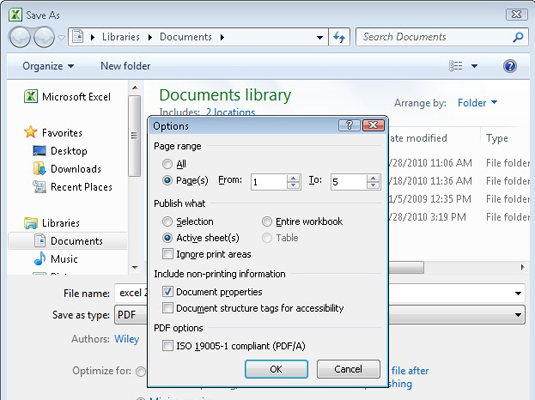Expand the Save as type dropdown arrow
The height and width of the screenshot is (400, 535).
[x=518, y=315]
